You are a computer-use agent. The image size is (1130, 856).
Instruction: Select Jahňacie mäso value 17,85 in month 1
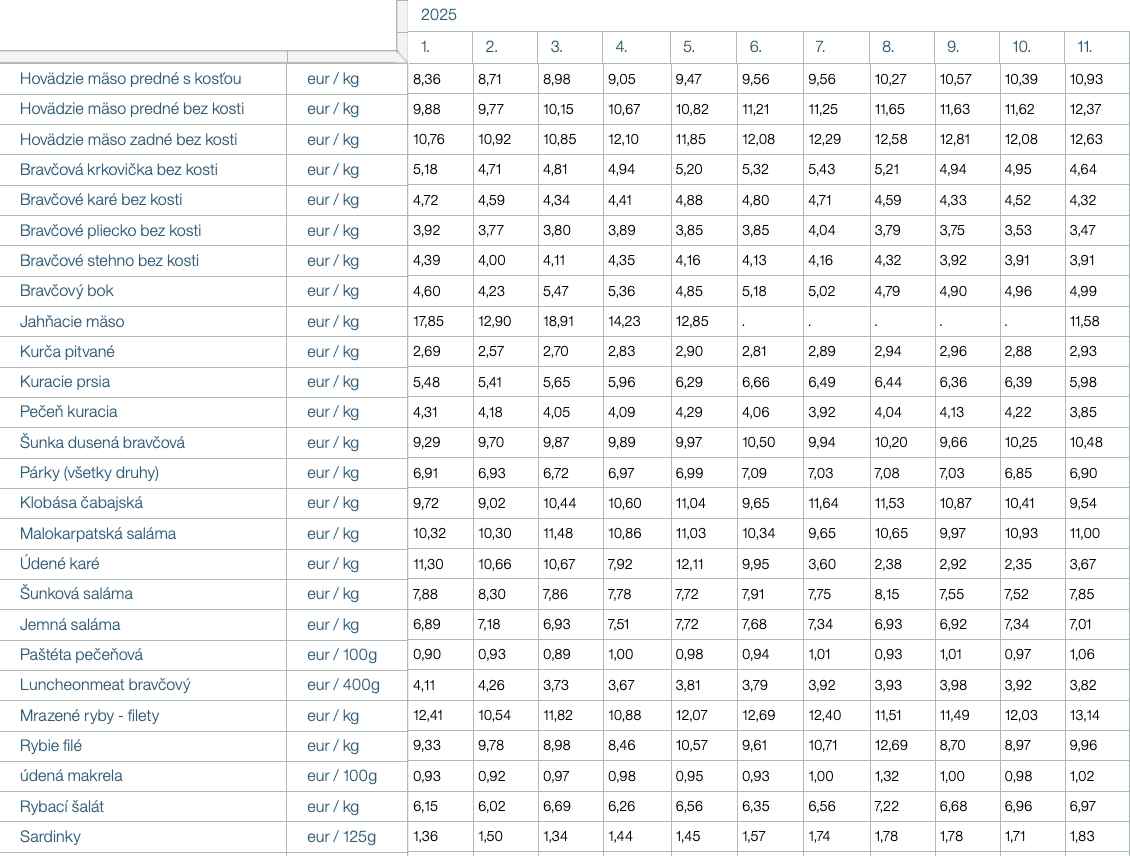tap(427, 322)
